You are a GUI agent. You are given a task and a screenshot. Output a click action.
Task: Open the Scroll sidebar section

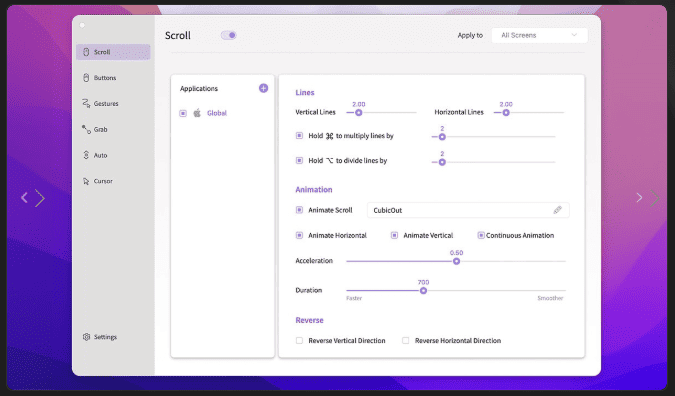click(113, 52)
